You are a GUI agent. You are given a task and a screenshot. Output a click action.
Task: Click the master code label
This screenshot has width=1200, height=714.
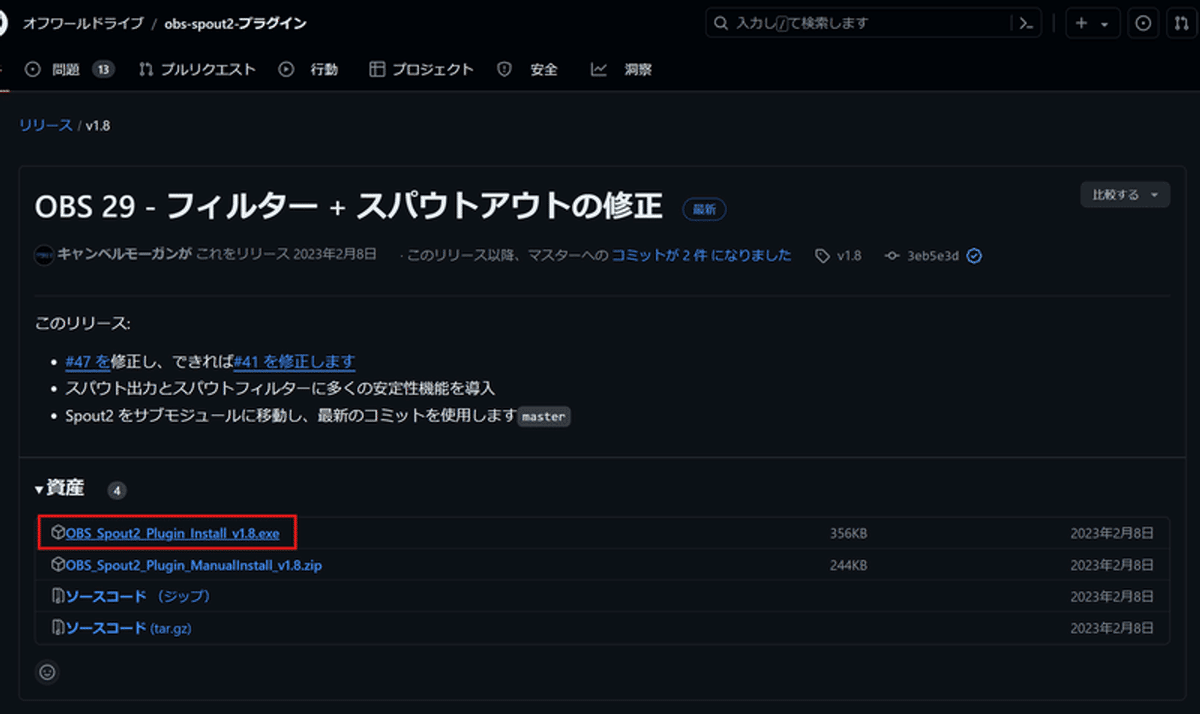coord(544,417)
